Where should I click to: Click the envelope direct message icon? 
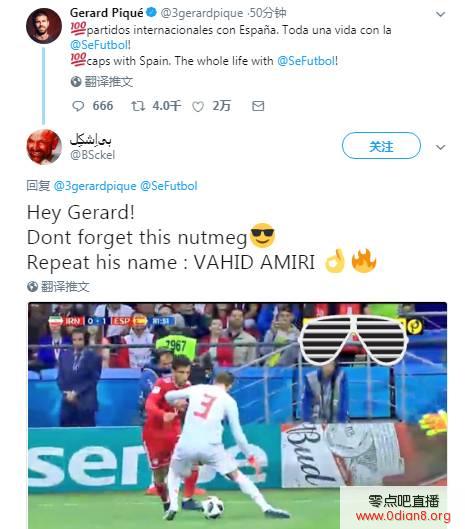[258, 106]
